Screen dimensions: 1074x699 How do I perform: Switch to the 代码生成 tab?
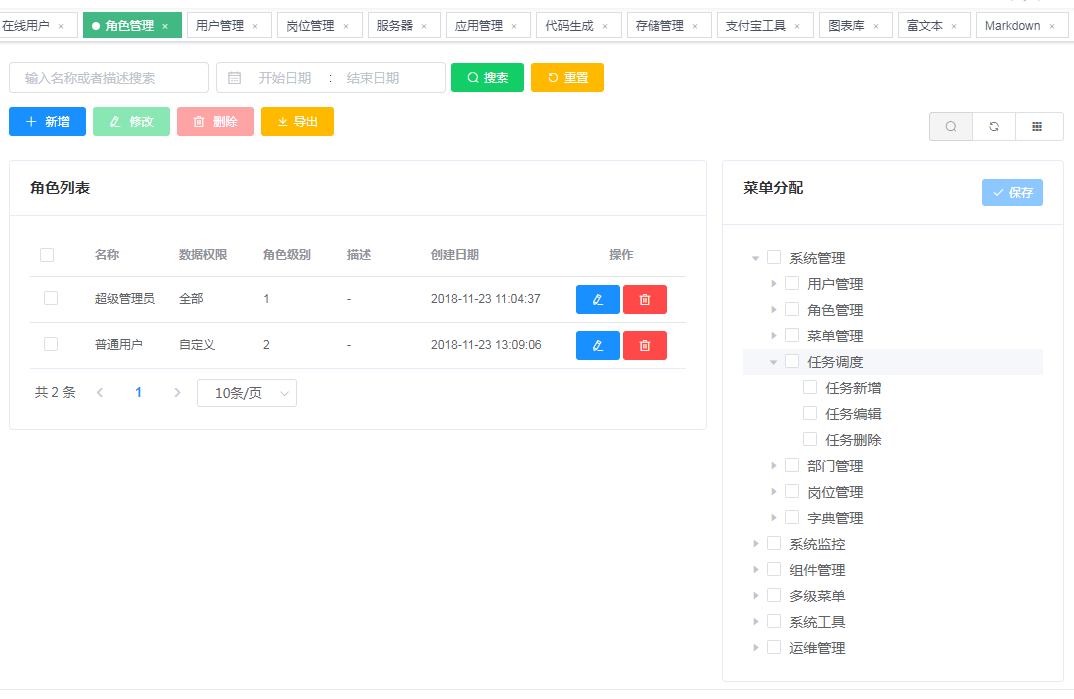pyautogui.click(x=569, y=26)
